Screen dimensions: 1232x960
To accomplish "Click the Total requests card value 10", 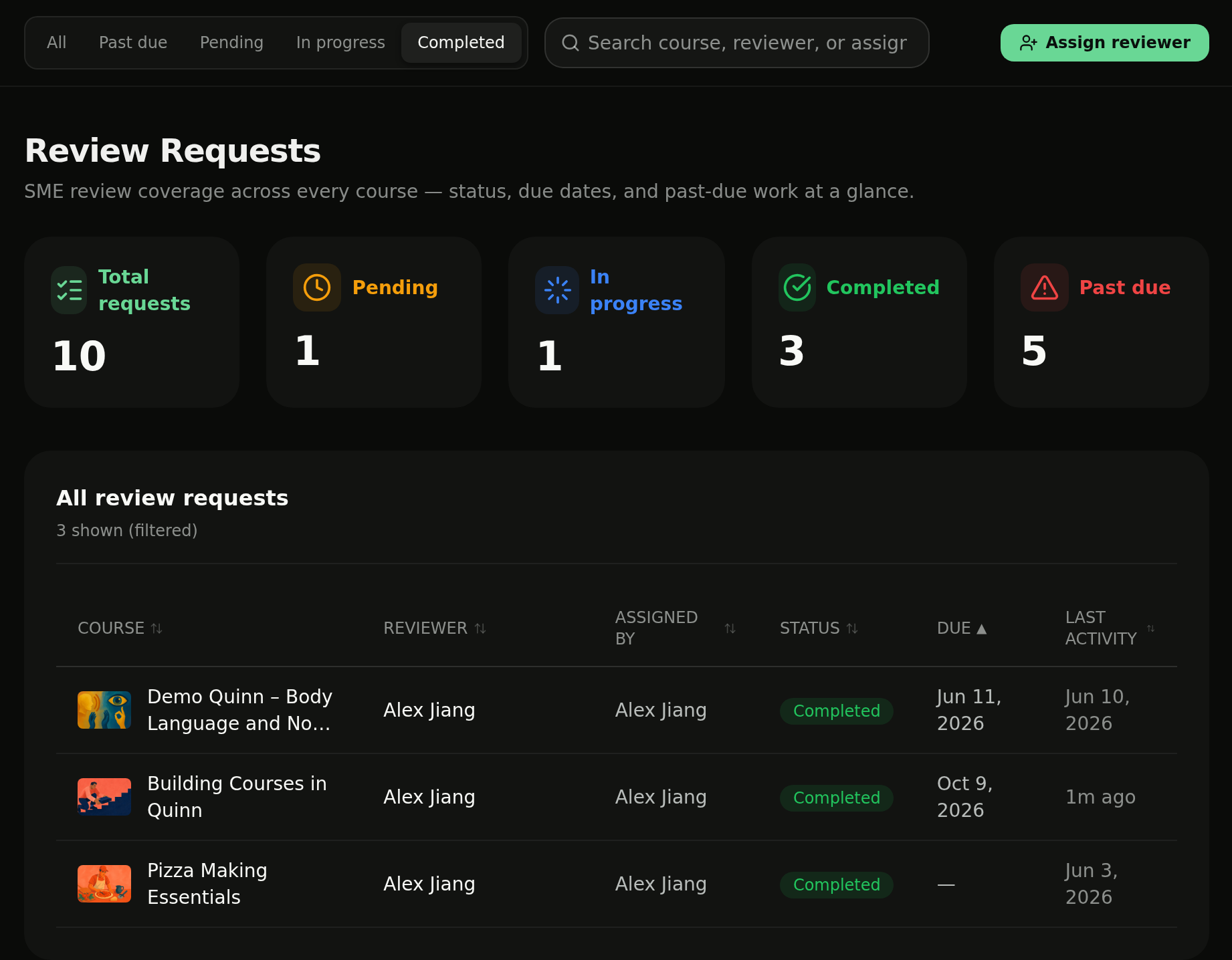I will tap(80, 356).
